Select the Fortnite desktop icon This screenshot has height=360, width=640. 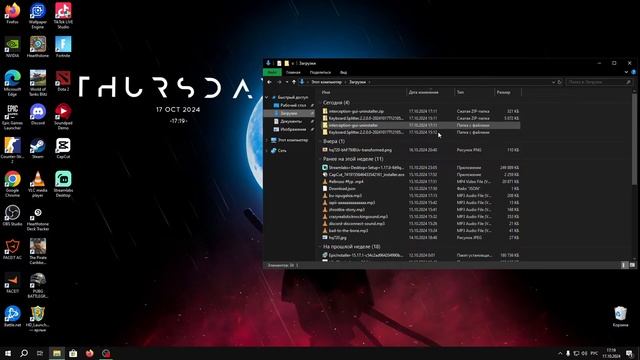coord(63,47)
